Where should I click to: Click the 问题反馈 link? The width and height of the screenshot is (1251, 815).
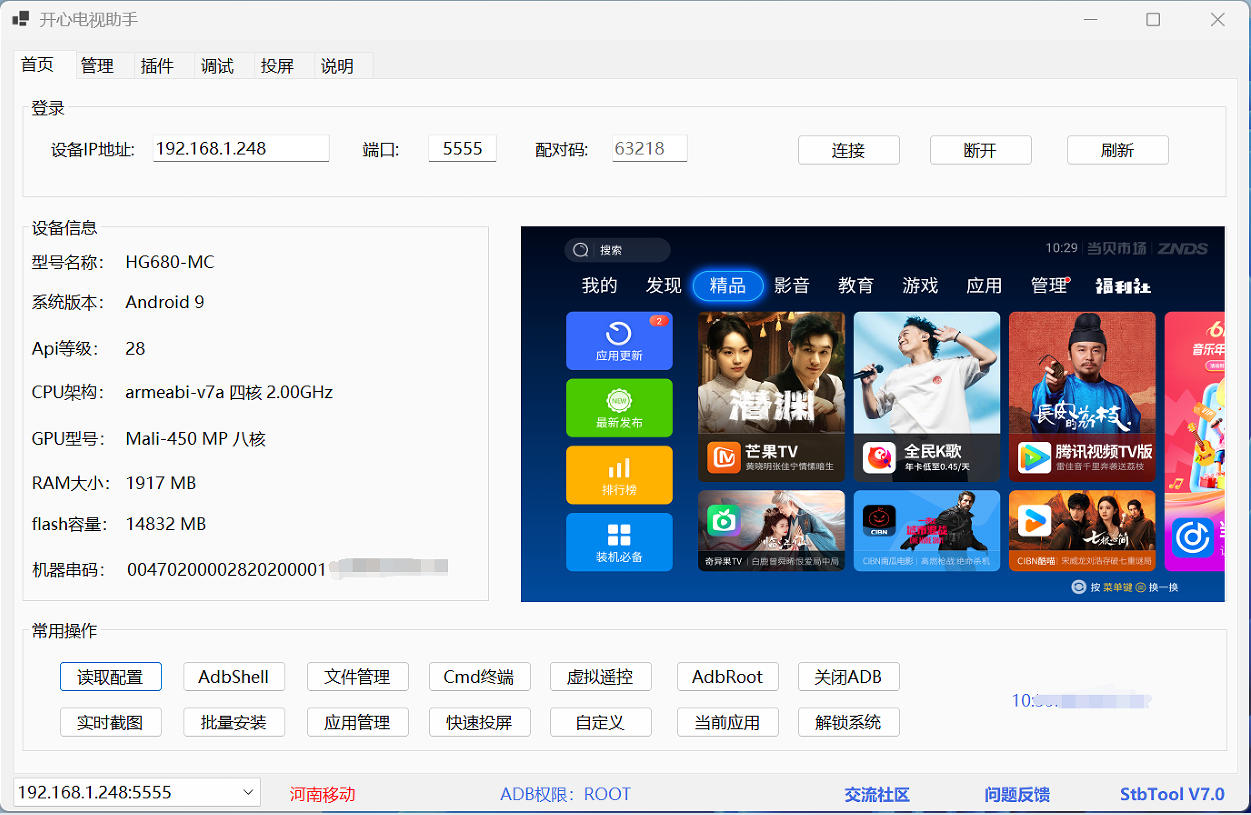[1017, 794]
